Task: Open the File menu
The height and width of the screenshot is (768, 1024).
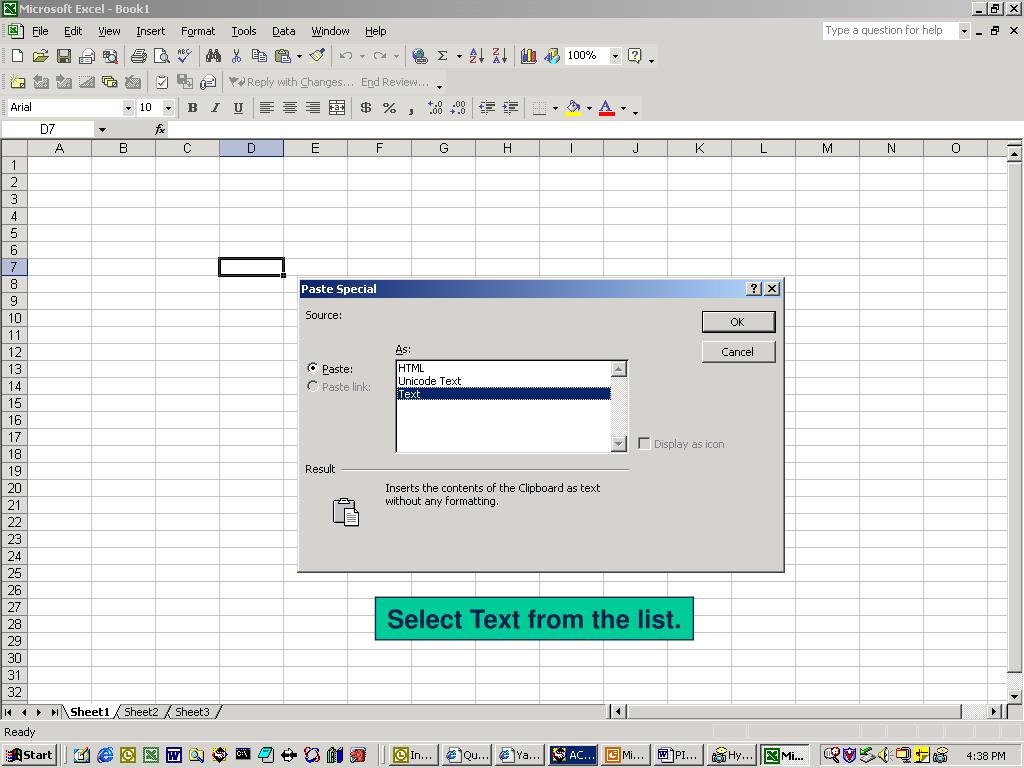Action: [x=40, y=31]
